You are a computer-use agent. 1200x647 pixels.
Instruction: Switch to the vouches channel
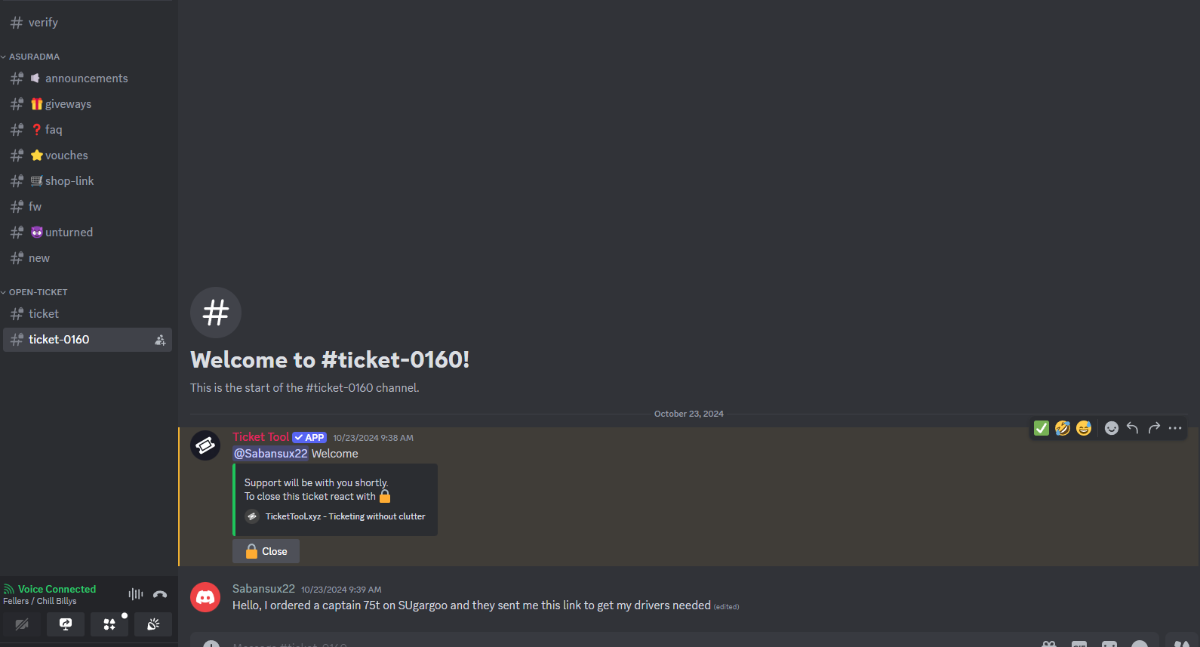point(87,155)
